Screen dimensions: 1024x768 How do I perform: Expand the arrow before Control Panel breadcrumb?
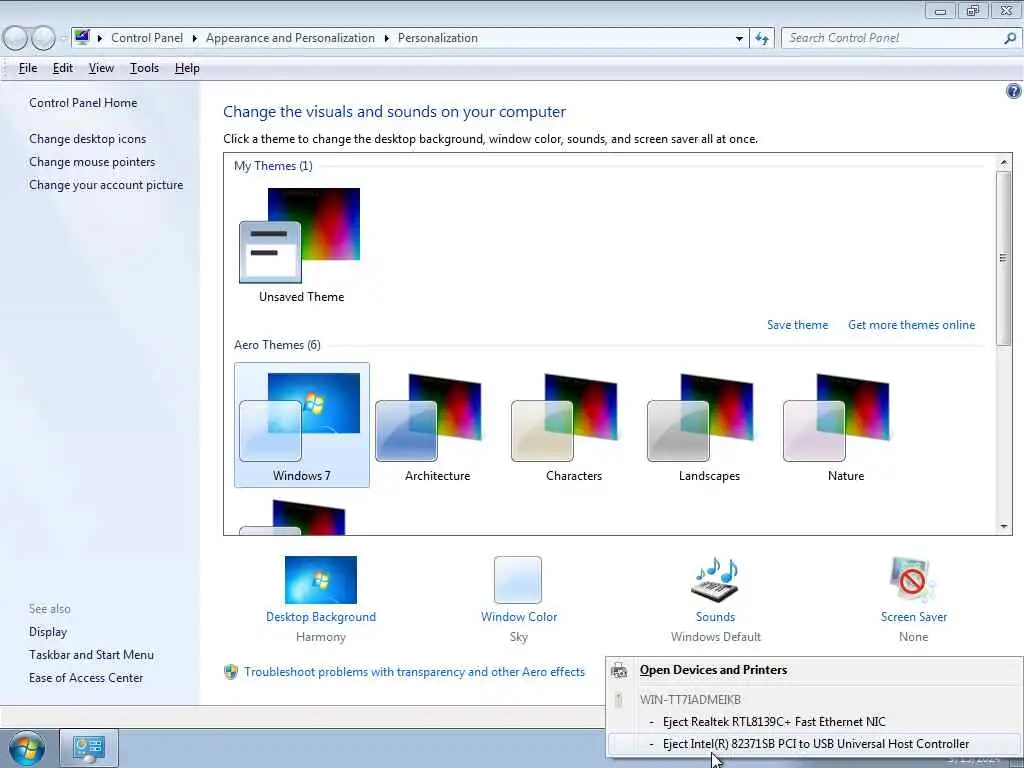(x=100, y=39)
